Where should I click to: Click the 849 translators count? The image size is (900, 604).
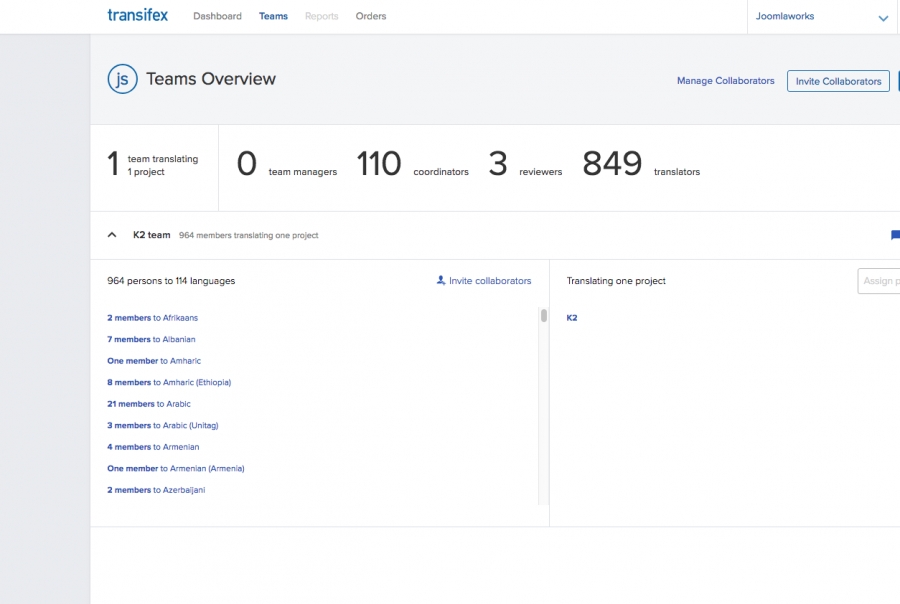click(641, 164)
